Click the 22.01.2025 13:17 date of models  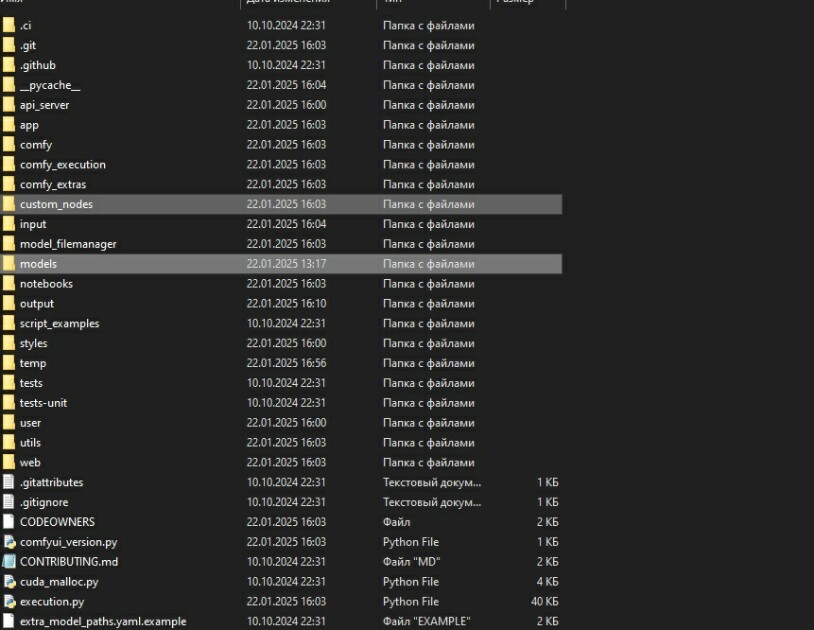(x=287, y=264)
